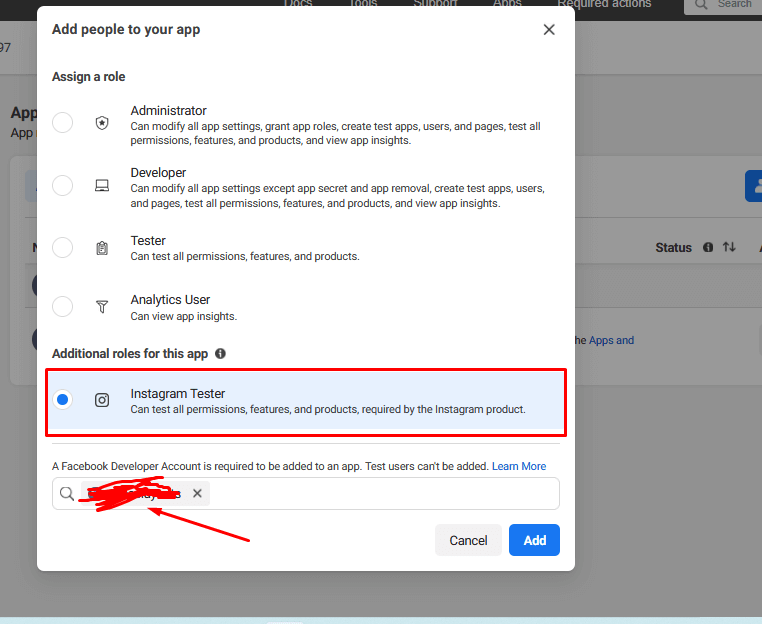Viewport: 762px width, 624px height.
Task: Click inside the user search input field
Action: pyautogui.click(x=380, y=494)
